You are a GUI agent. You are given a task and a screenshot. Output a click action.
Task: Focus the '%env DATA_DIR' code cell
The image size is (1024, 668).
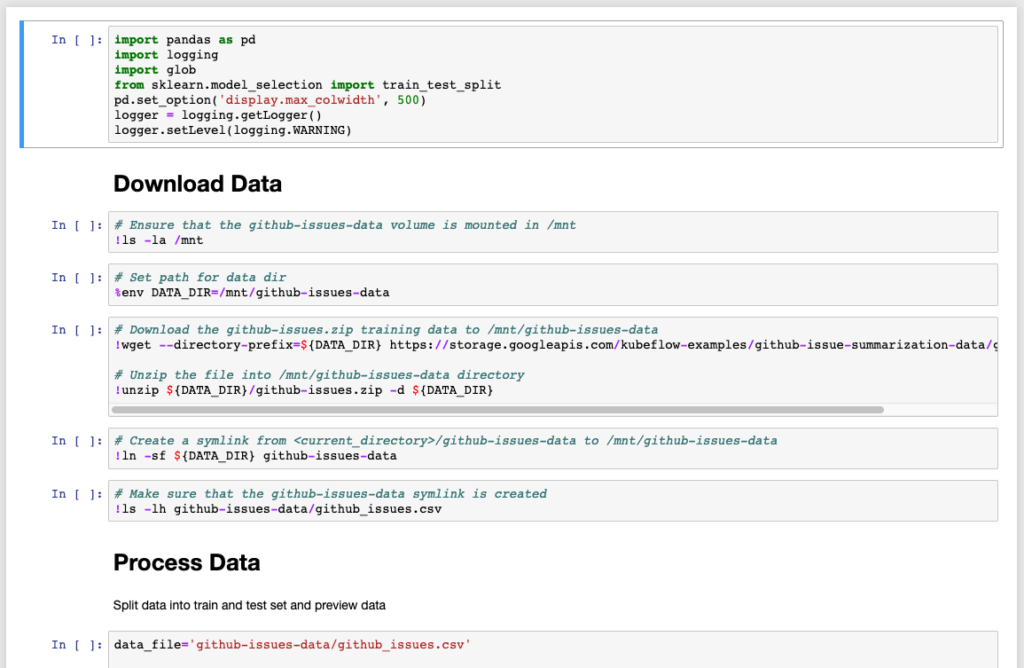(552, 284)
